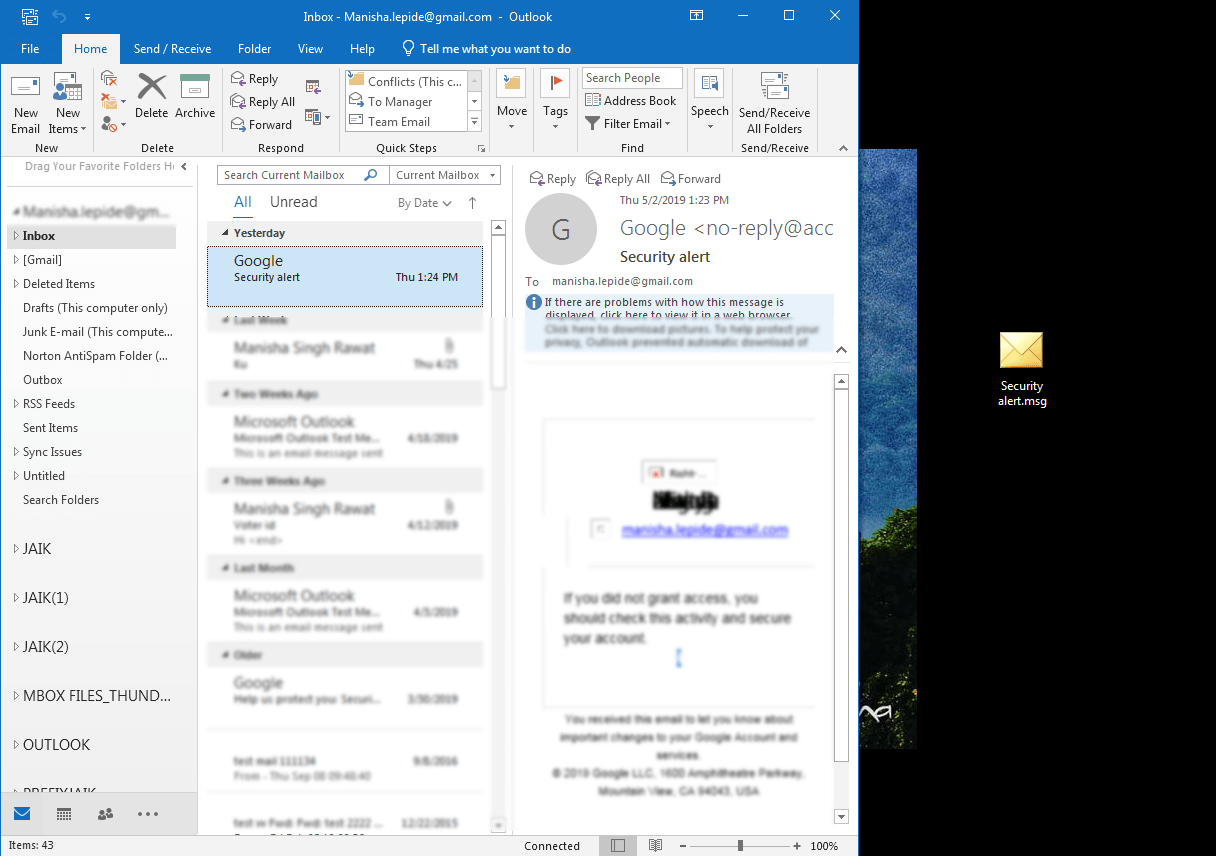Click Forward in the ribbon

pos(261,125)
